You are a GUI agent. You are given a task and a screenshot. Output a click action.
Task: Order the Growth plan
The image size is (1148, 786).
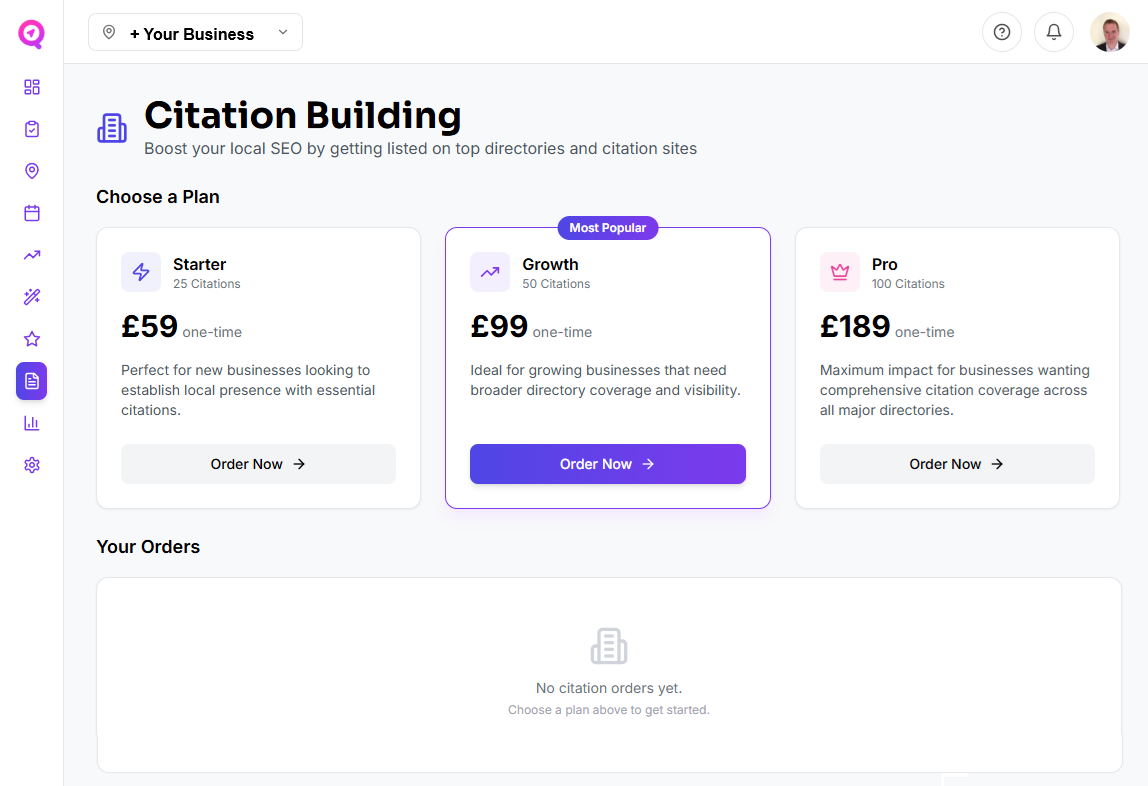[607, 464]
